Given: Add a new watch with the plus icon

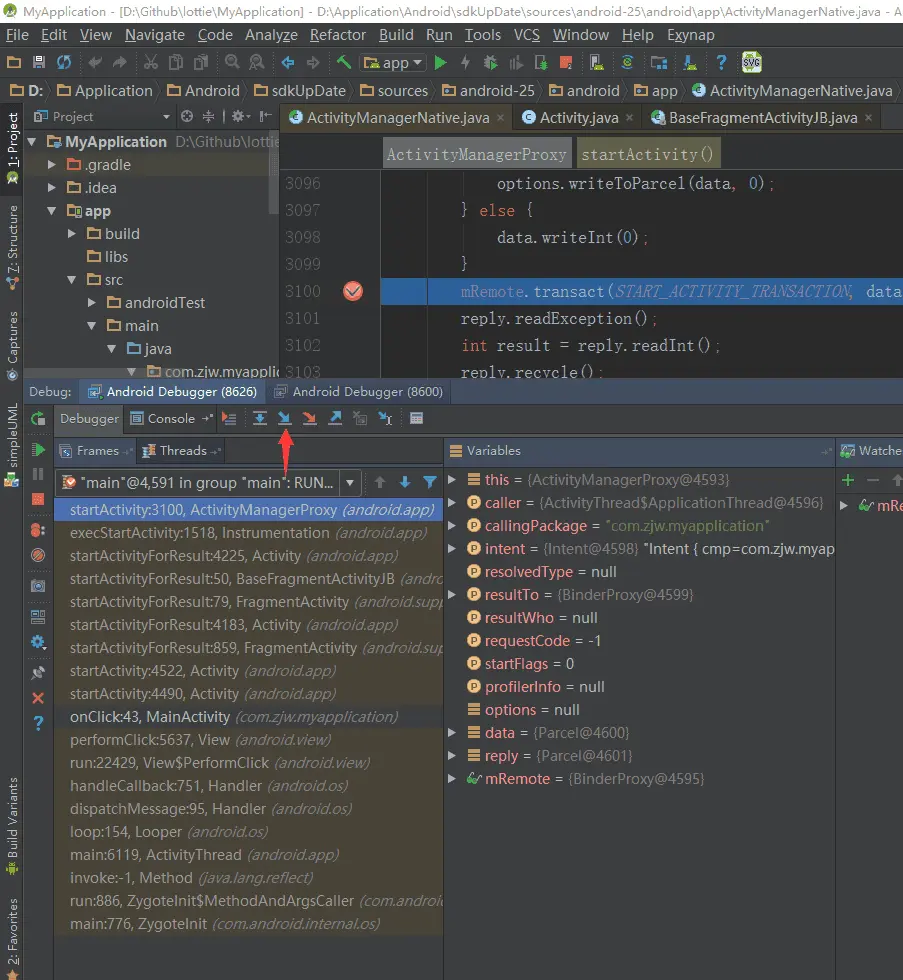Looking at the screenshot, I should pos(848,480).
